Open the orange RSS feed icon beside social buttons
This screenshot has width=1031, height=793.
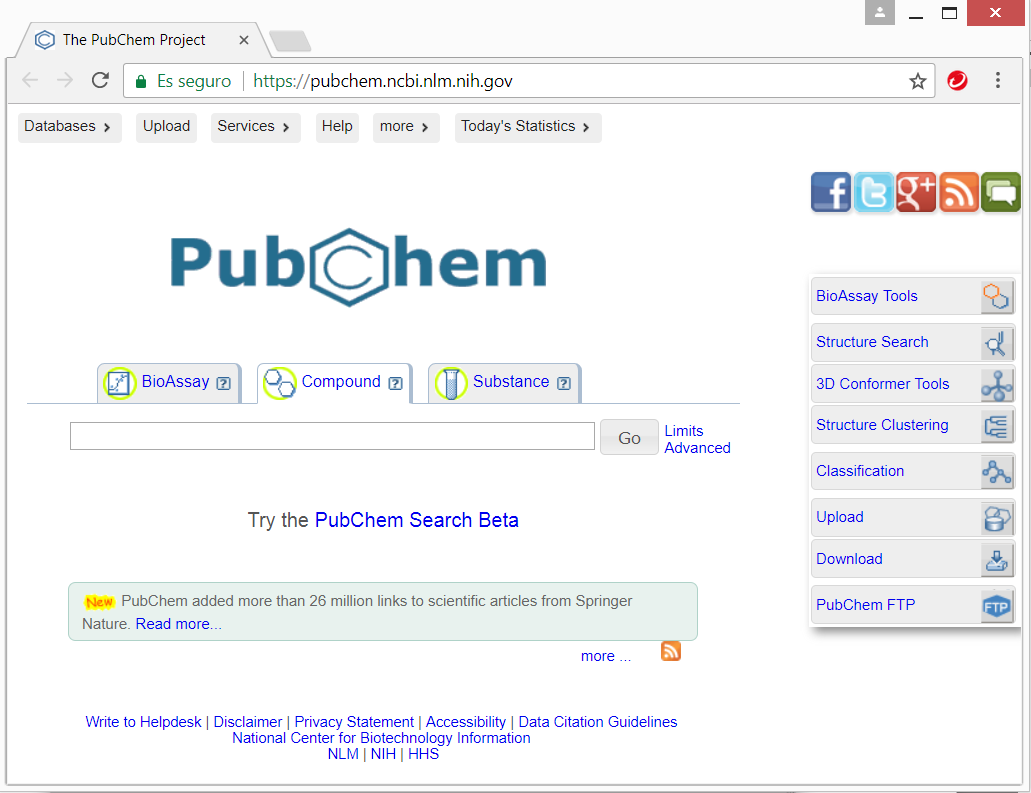(958, 192)
